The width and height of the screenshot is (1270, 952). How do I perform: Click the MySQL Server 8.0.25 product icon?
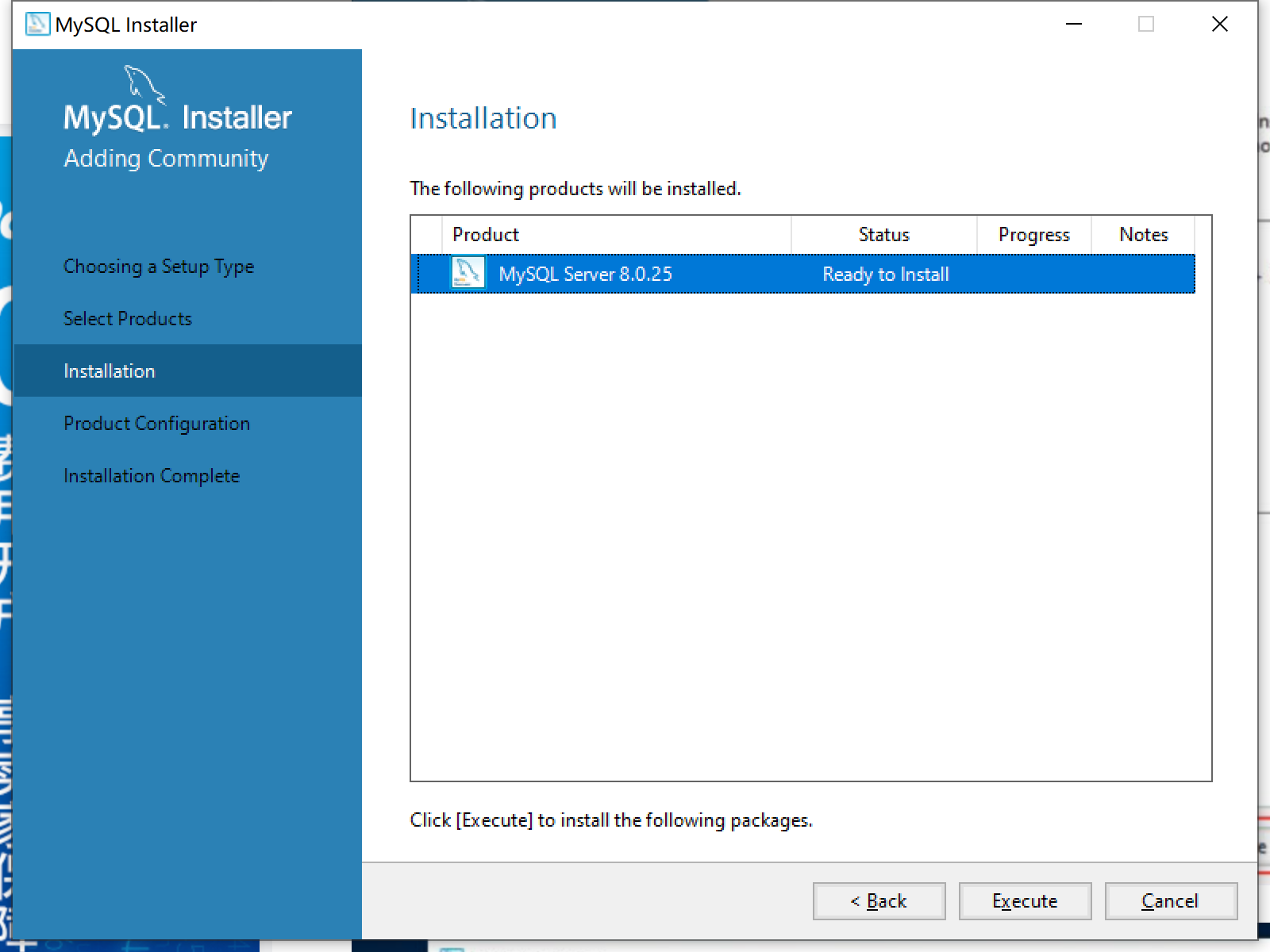click(468, 274)
